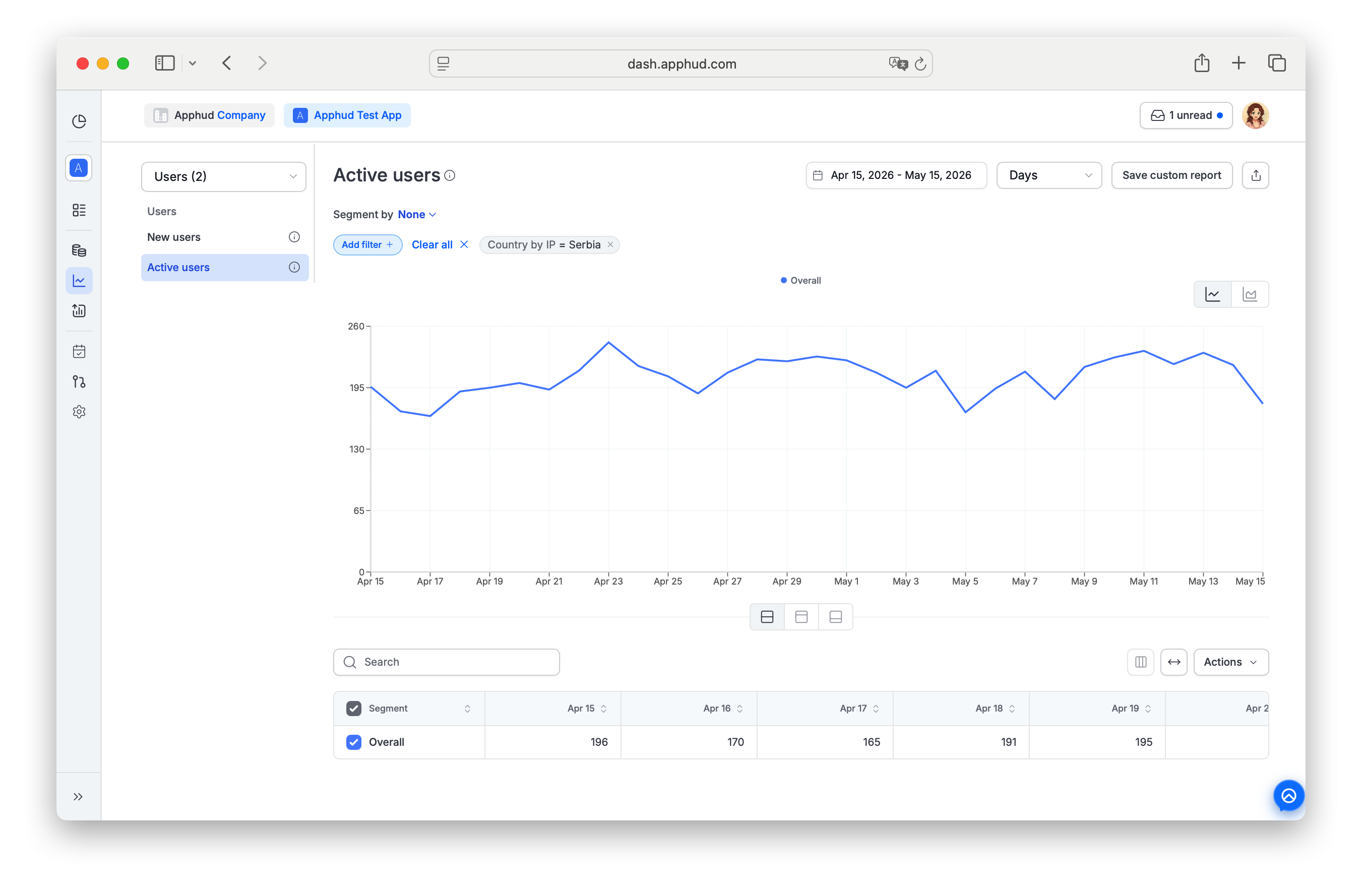Sort table by Apr 15 column
The height and width of the screenshot is (896, 1362).
pos(603,709)
